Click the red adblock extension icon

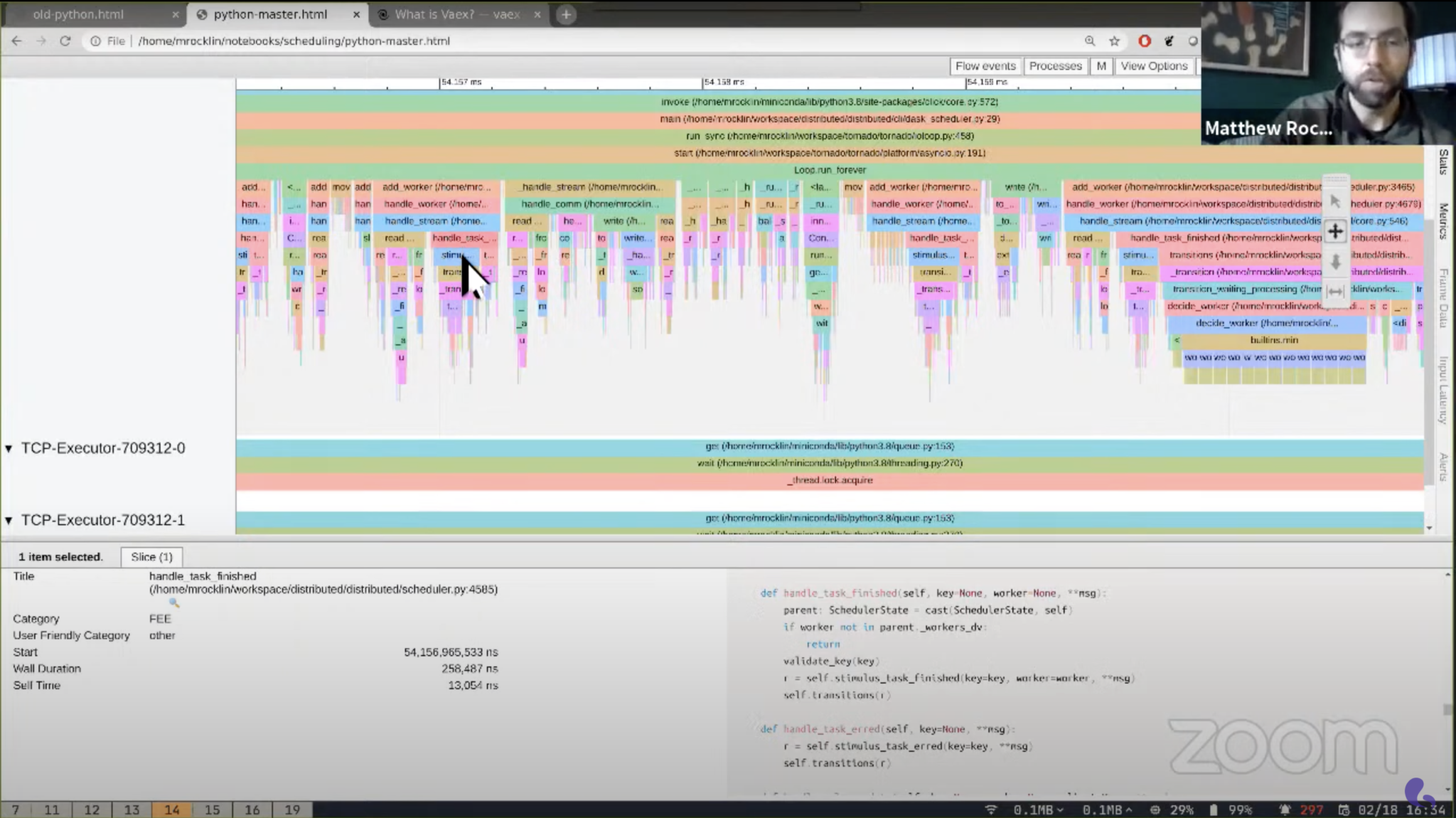(1145, 41)
